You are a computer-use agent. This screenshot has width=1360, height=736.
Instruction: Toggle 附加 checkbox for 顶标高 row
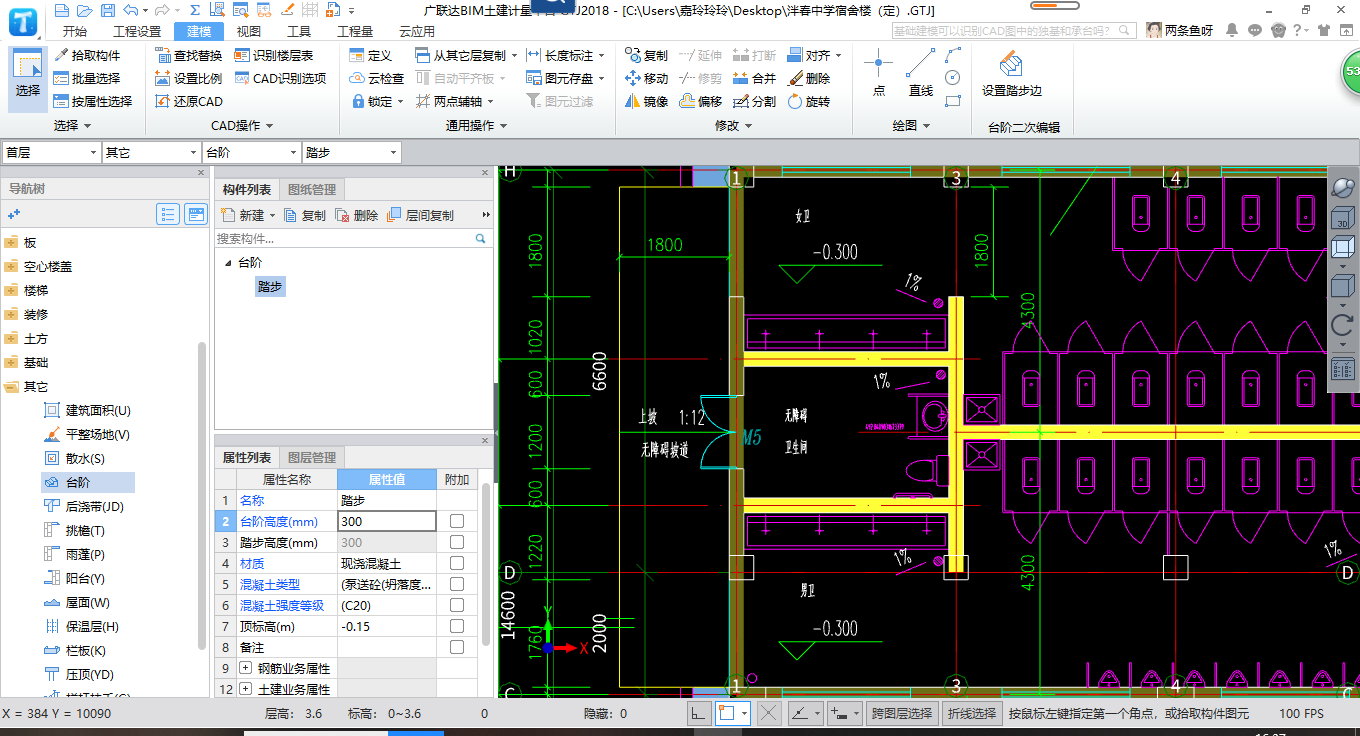pos(457,626)
